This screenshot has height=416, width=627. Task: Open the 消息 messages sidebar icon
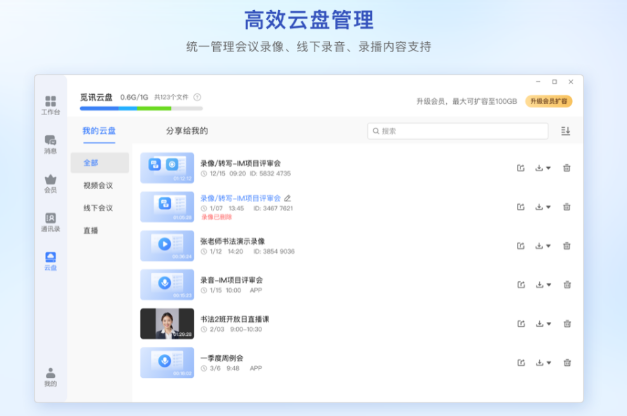50,144
